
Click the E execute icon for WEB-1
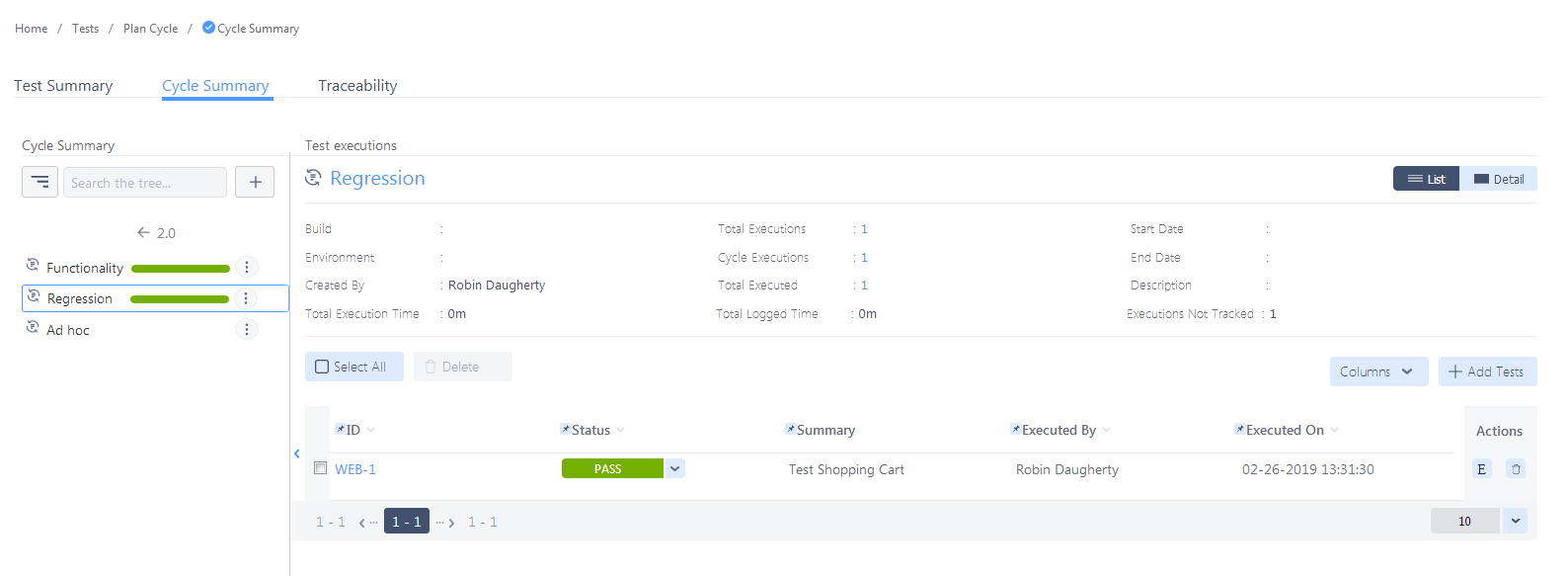(1481, 469)
